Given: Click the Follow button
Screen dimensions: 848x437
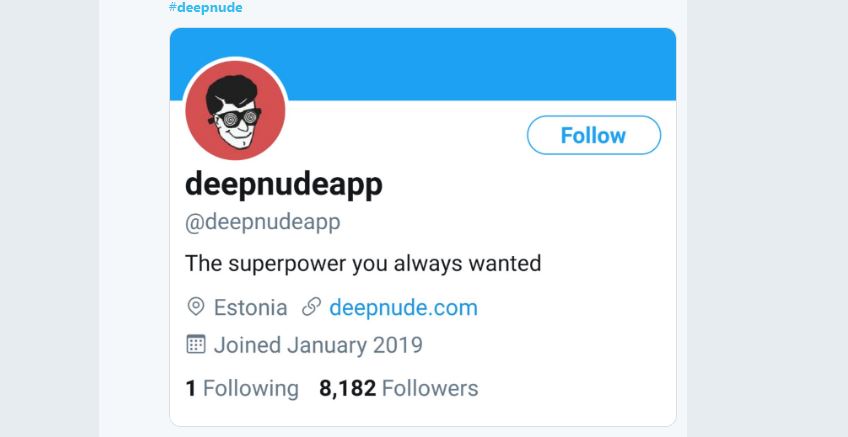Looking at the screenshot, I should pos(593,136).
